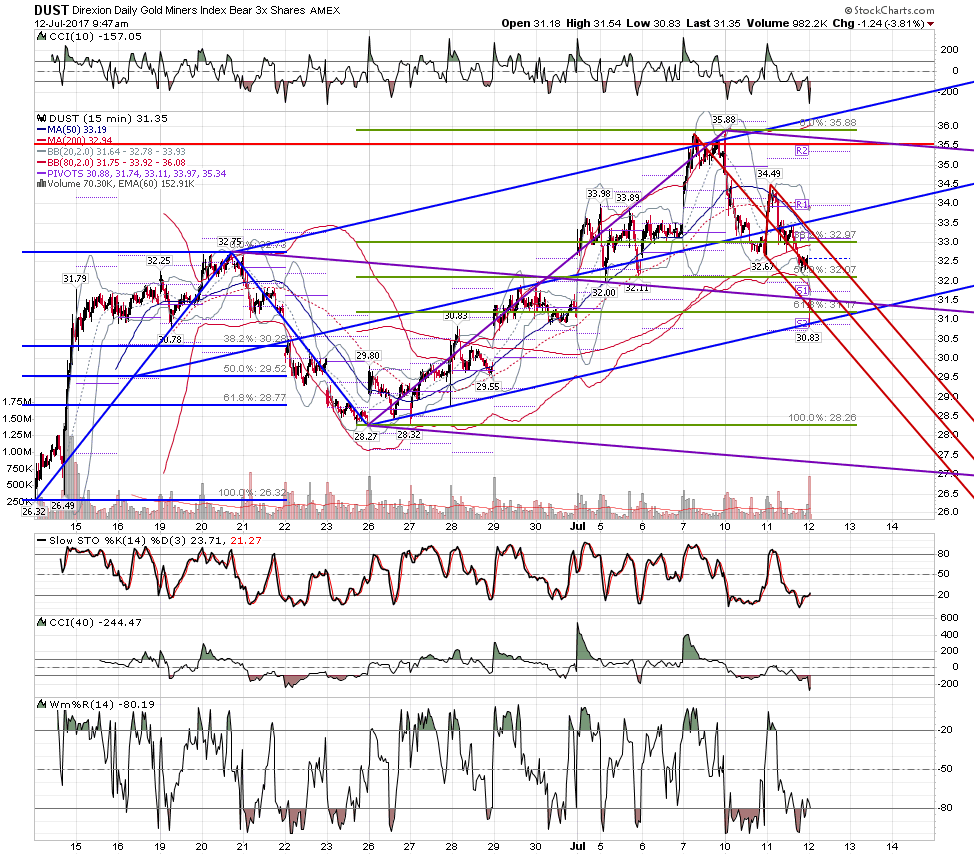This screenshot has height=860, width=974.
Task: Click the 32.75 price label
Action: pyautogui.click(x=230, y=242)
